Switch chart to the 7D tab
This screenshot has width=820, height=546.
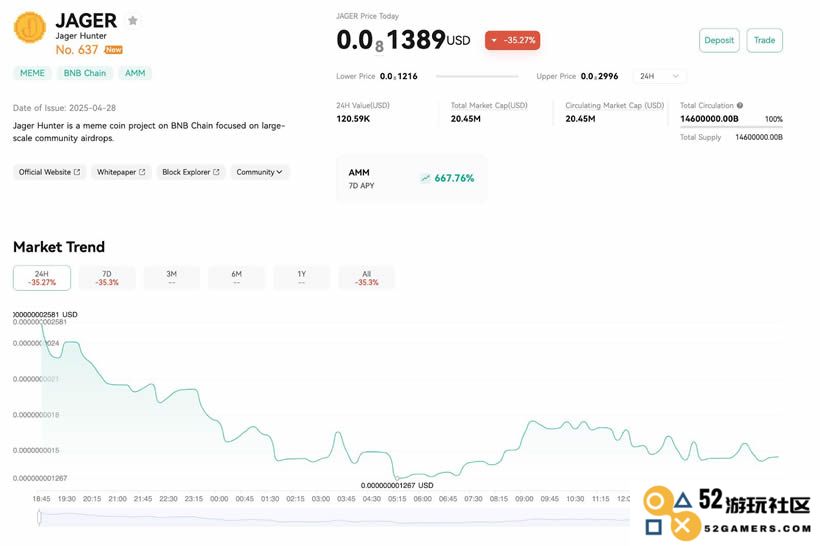[107, 278]
